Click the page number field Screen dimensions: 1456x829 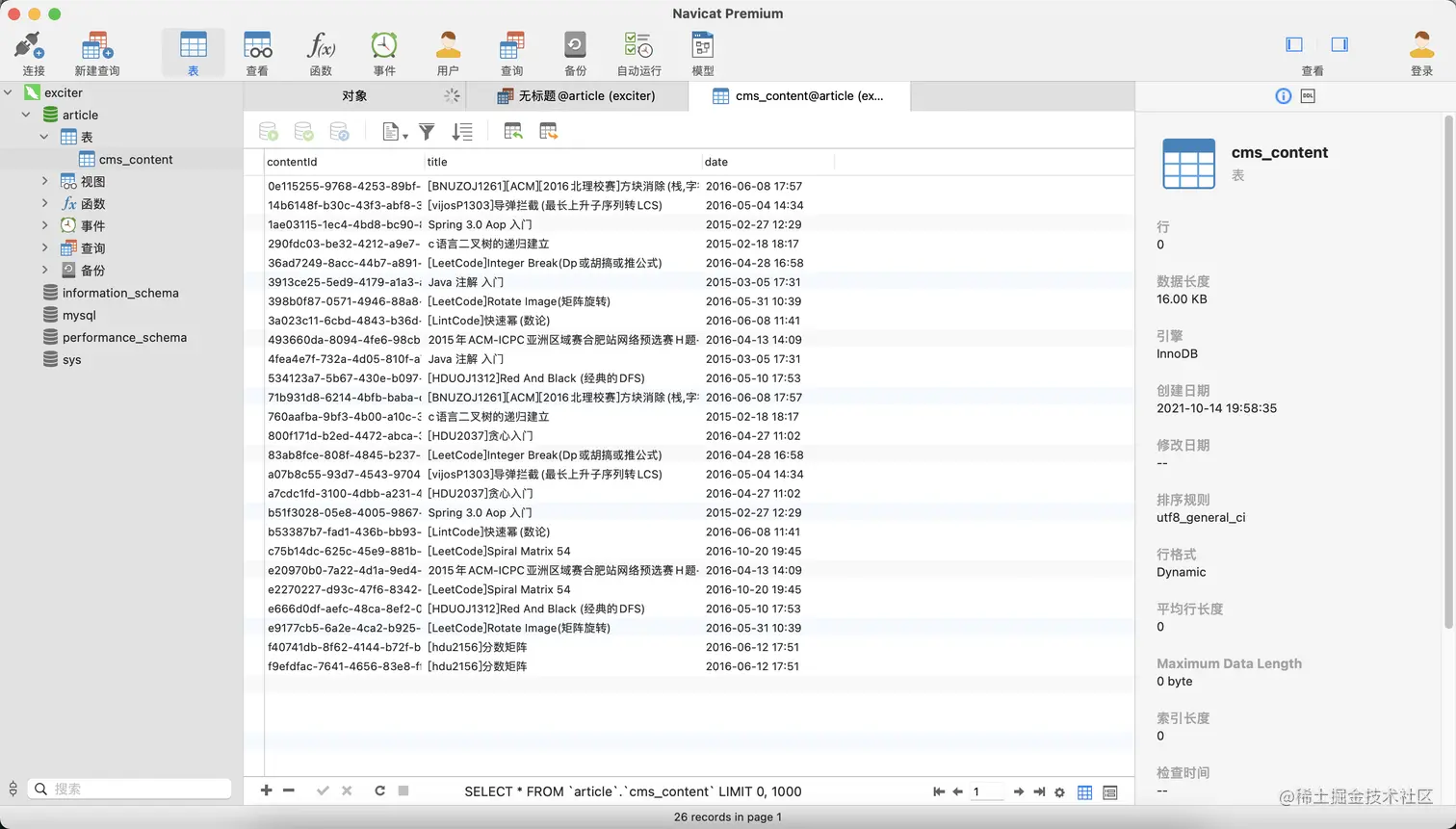pyautogui.click(x=987, y=791)
